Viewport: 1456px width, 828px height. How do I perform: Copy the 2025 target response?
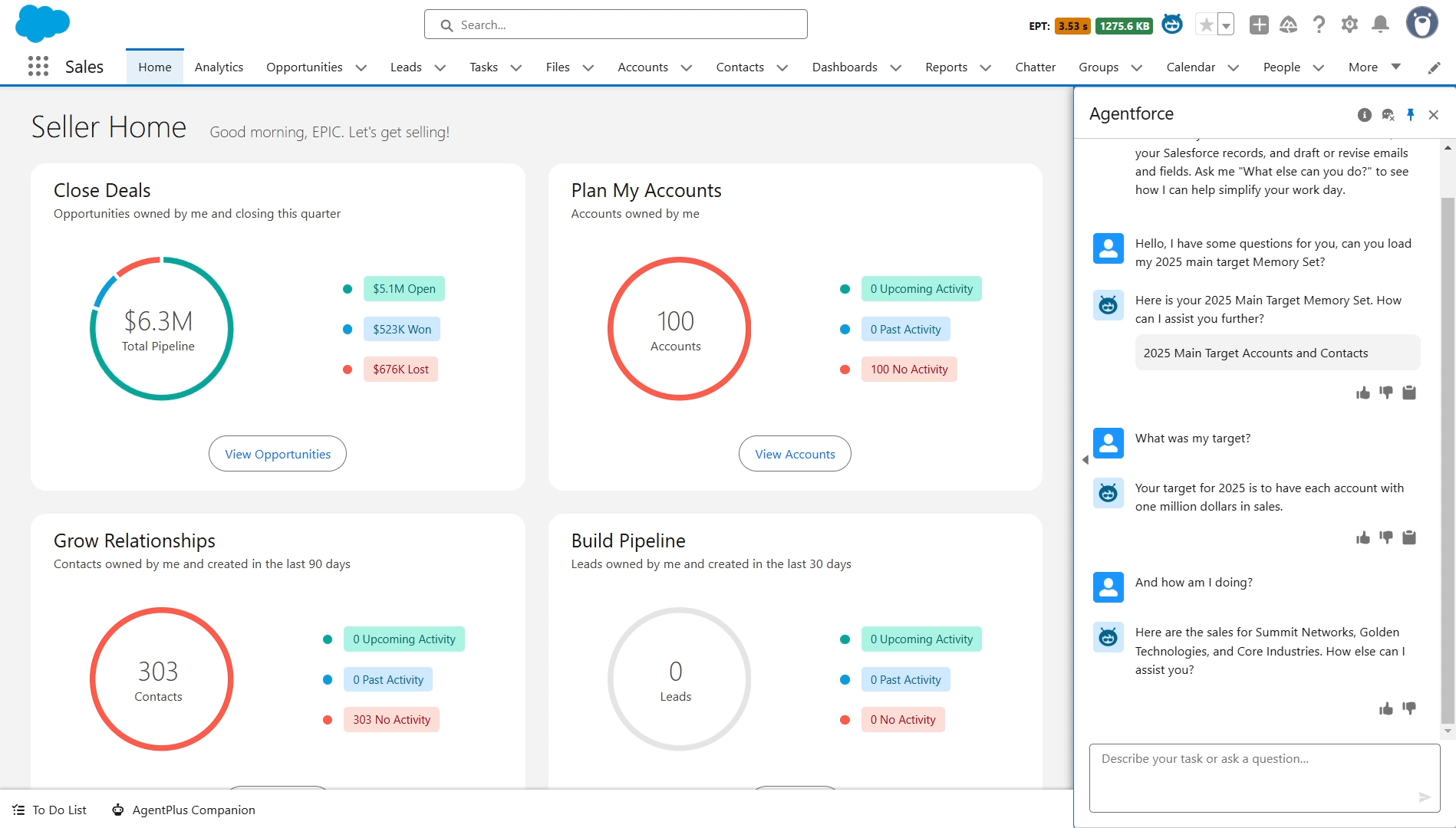tap(1409, 538)
